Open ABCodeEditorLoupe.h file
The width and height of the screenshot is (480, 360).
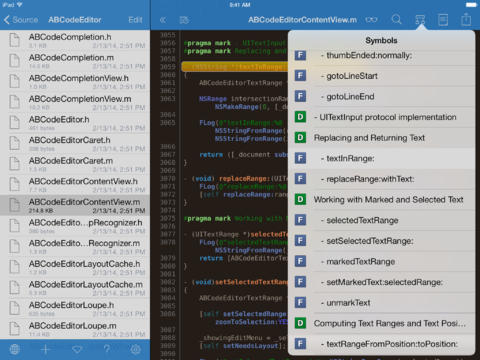[x=75, y=309]
